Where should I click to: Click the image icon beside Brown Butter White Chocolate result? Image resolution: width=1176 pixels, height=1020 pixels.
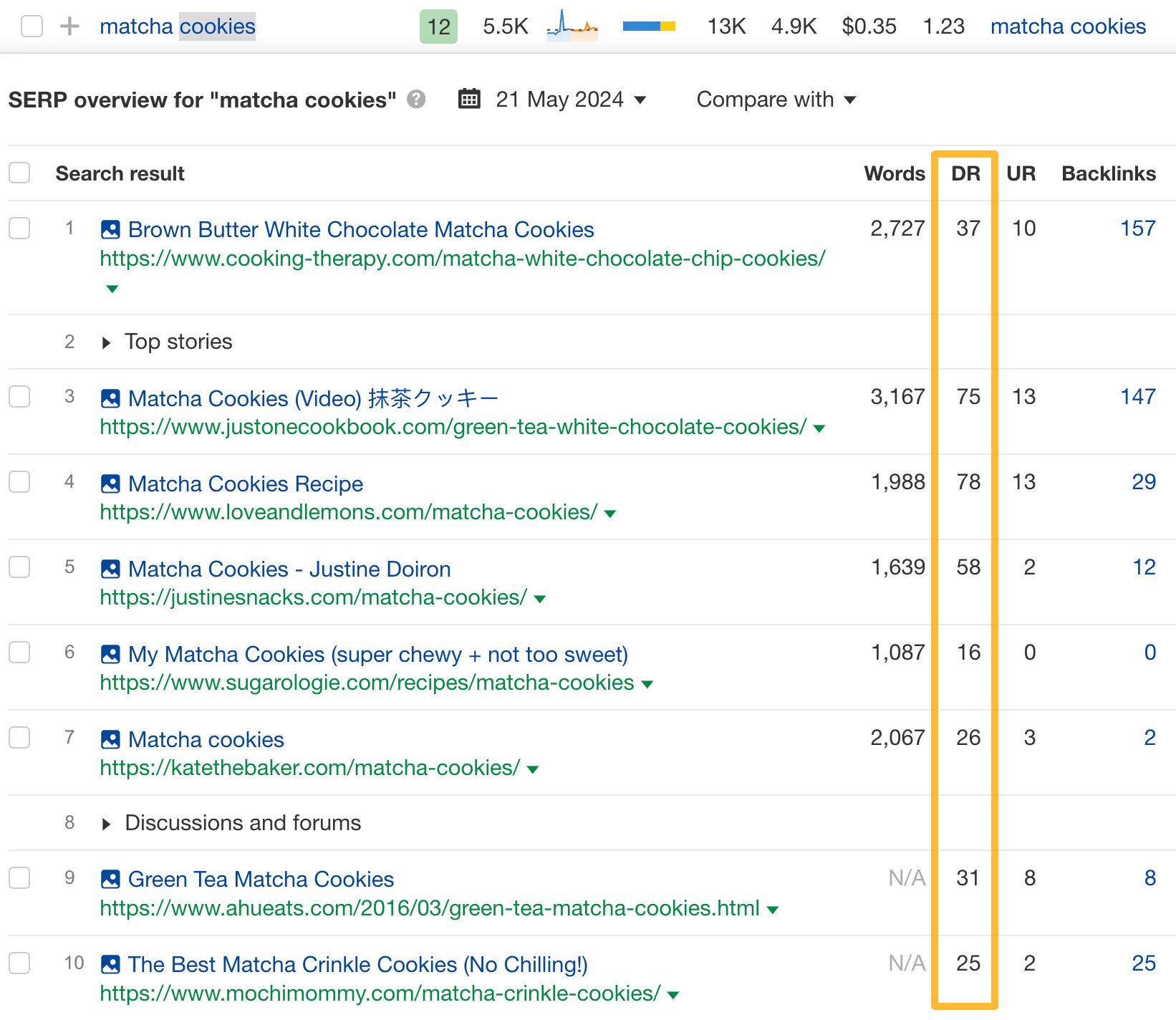coord(110,228)
